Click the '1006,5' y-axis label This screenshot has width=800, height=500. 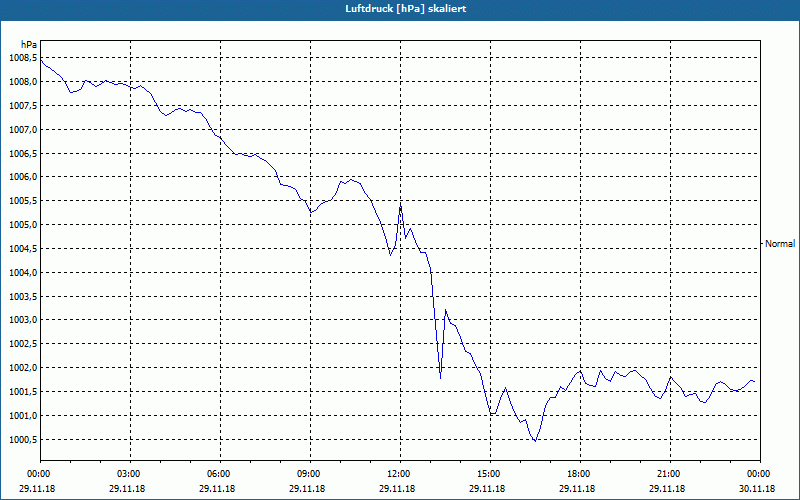click(23, 153)
